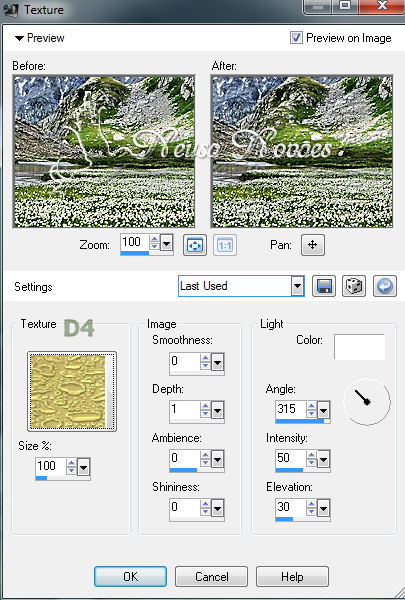Click the Reset to default arrow icon
Image resolution: width=405 pixels, height=600 pixels.
coord(385,286)
